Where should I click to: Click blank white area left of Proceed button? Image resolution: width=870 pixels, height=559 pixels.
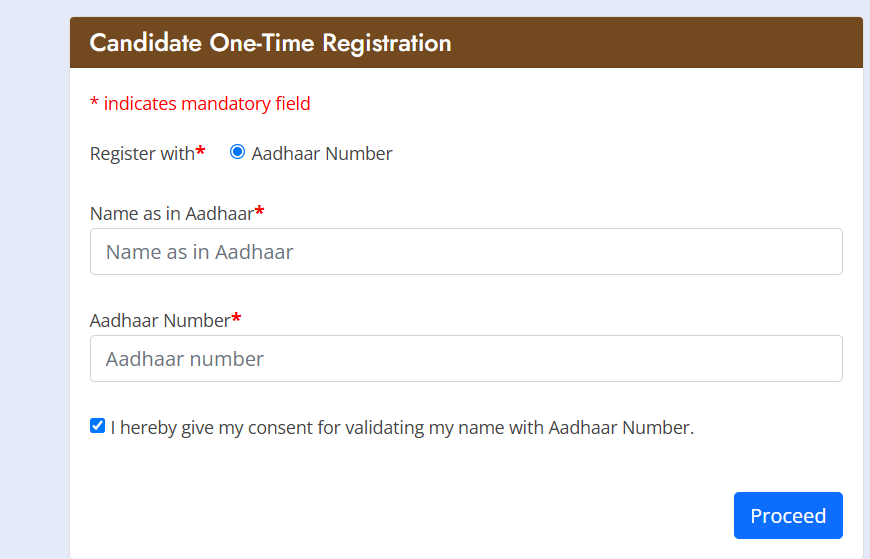(x=400, y=515)
